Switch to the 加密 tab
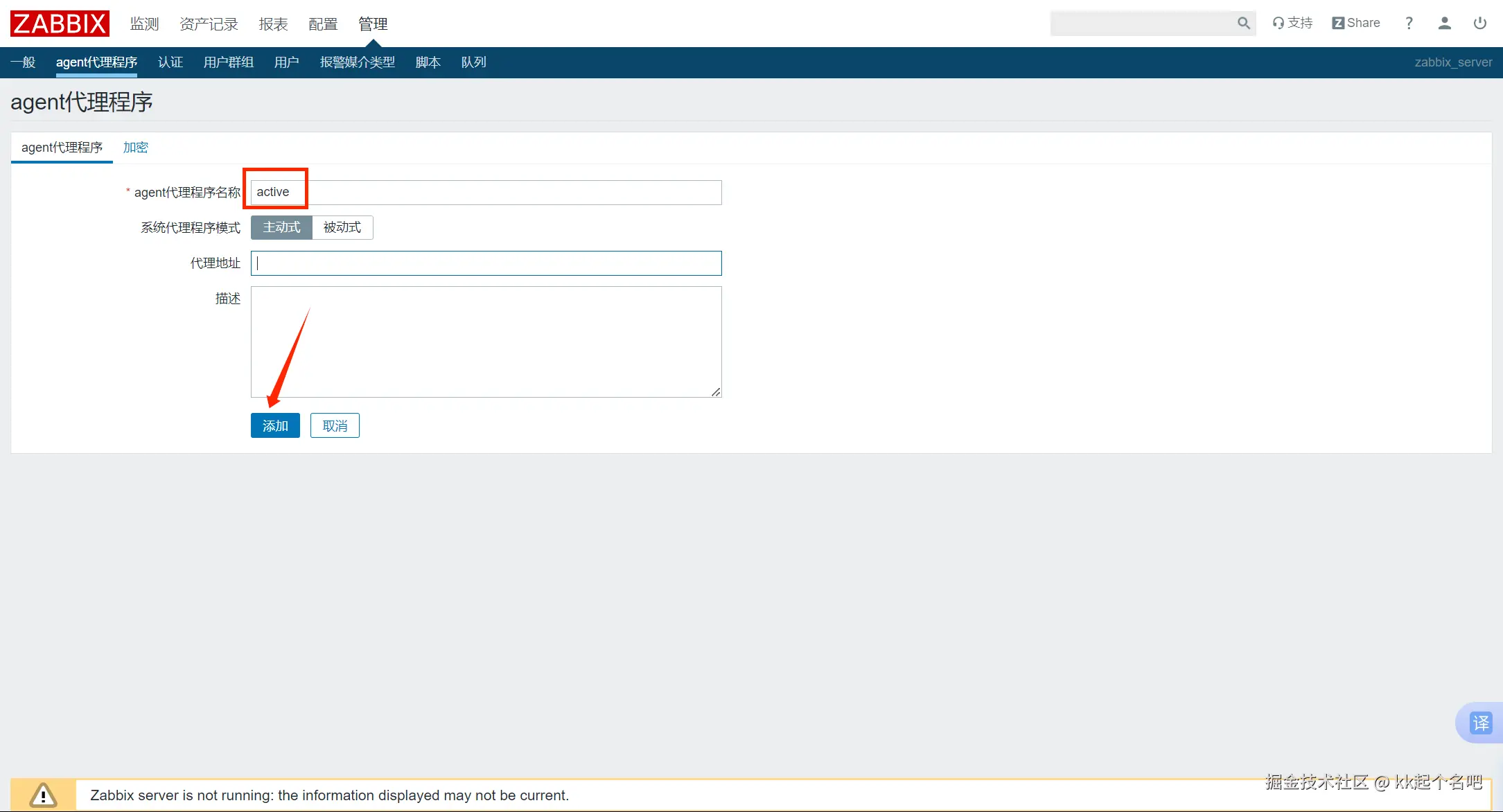The height and width of the screenshot is (812, 1503). [135, 148]
